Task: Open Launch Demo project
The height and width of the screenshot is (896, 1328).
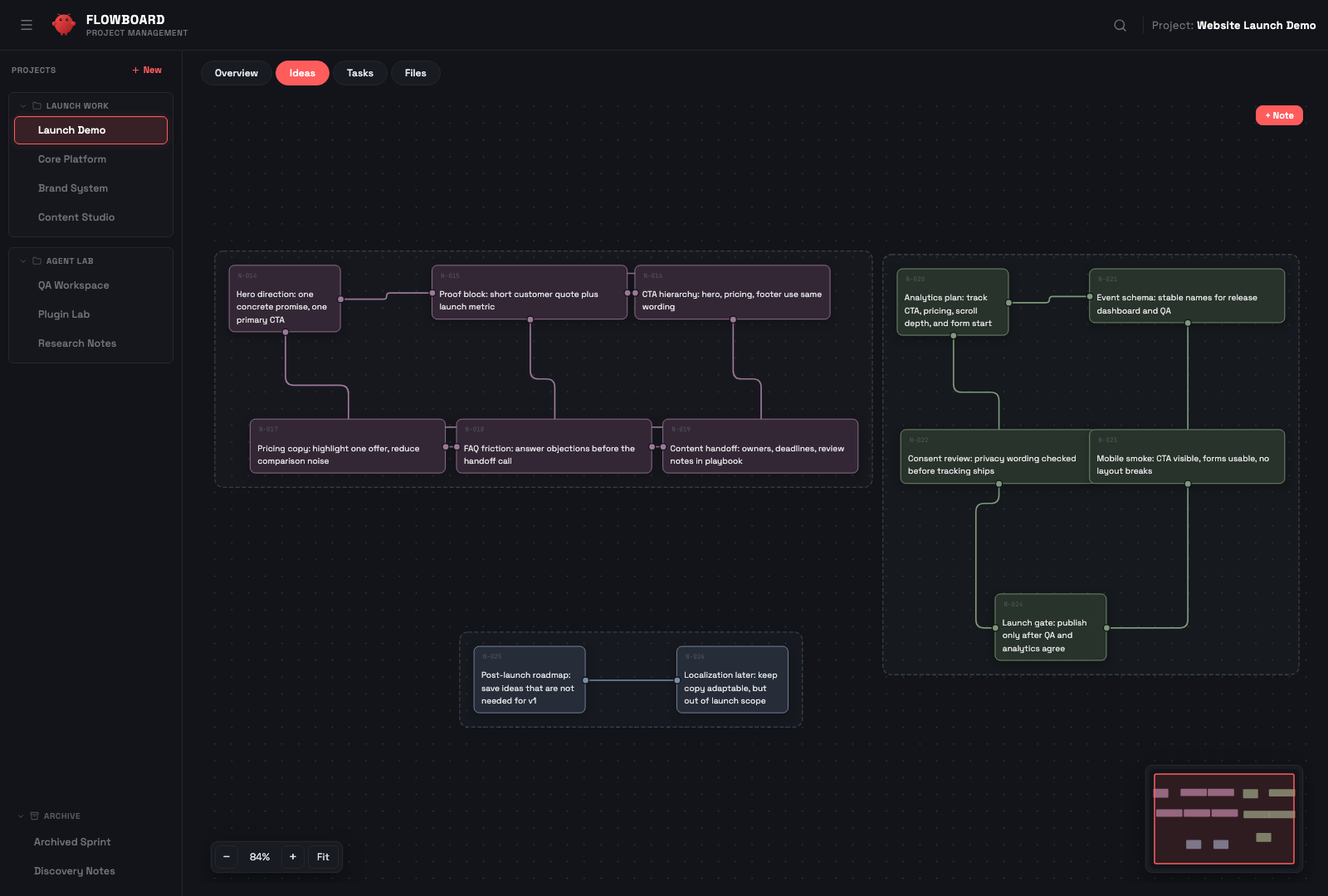Action: (x=90, y=130)
